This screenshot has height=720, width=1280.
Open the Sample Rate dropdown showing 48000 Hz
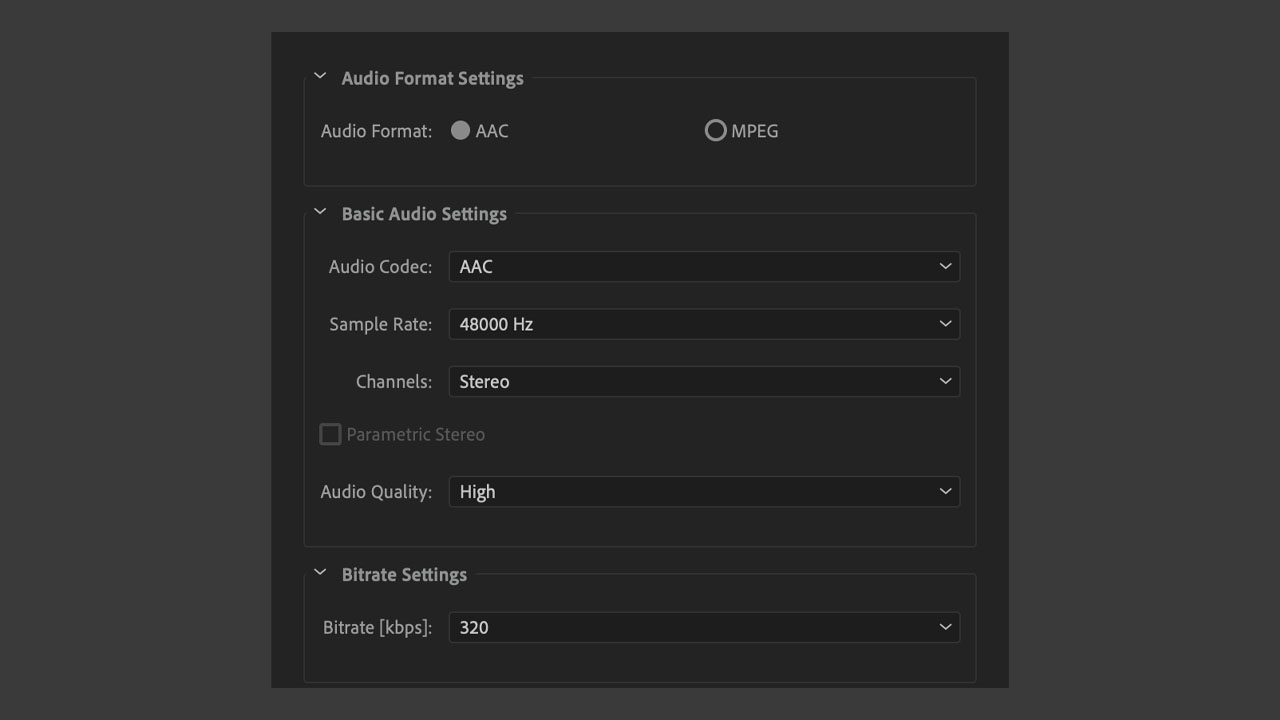704,324
